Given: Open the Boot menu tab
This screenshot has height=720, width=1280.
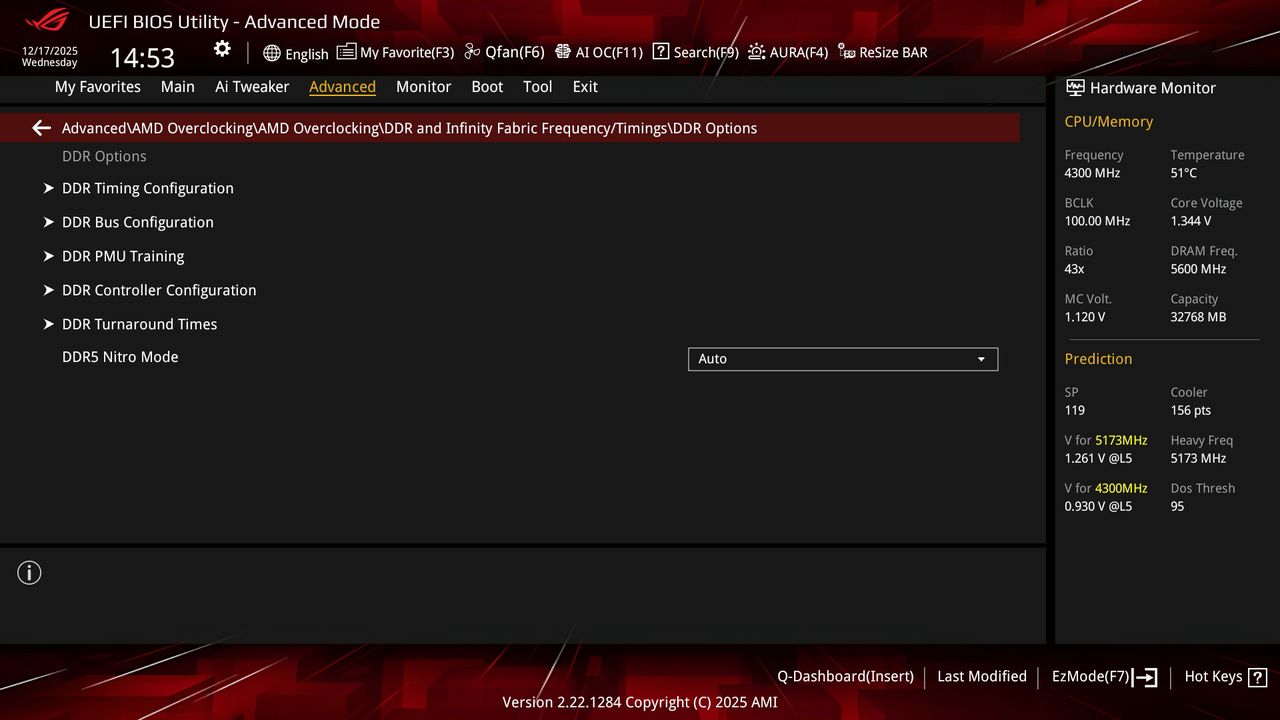Looking at the screenshot, I should [487, 87].
